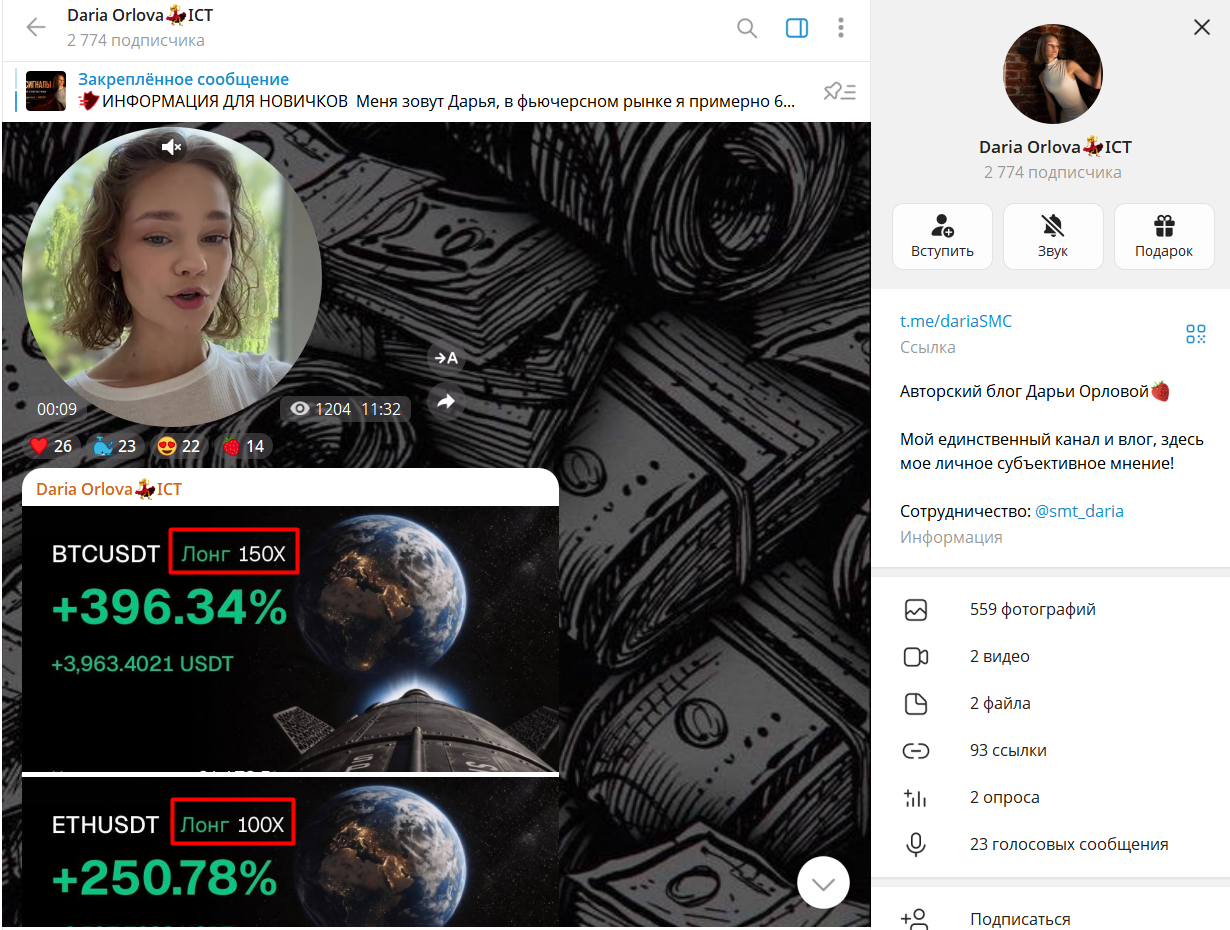
Task: Add the heart reaction with 26 count
Action: [51, 446]
